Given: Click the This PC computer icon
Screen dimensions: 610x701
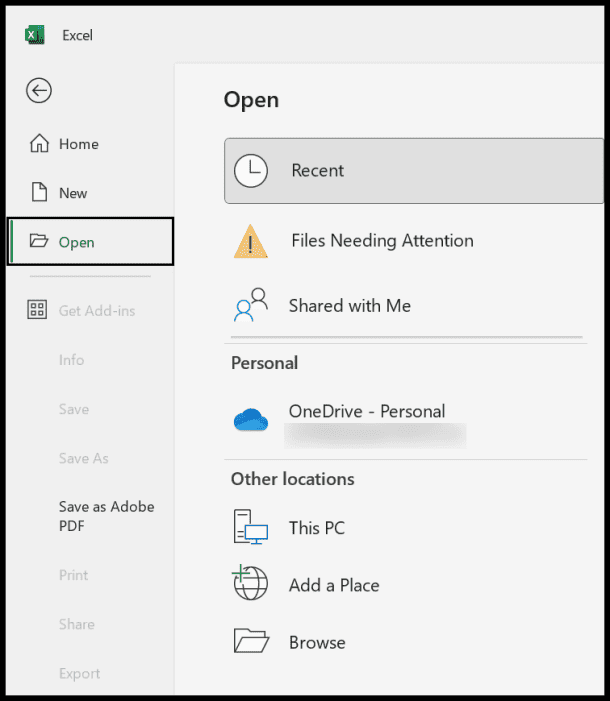Looking at the screenshot, I should tap(251, 528).
